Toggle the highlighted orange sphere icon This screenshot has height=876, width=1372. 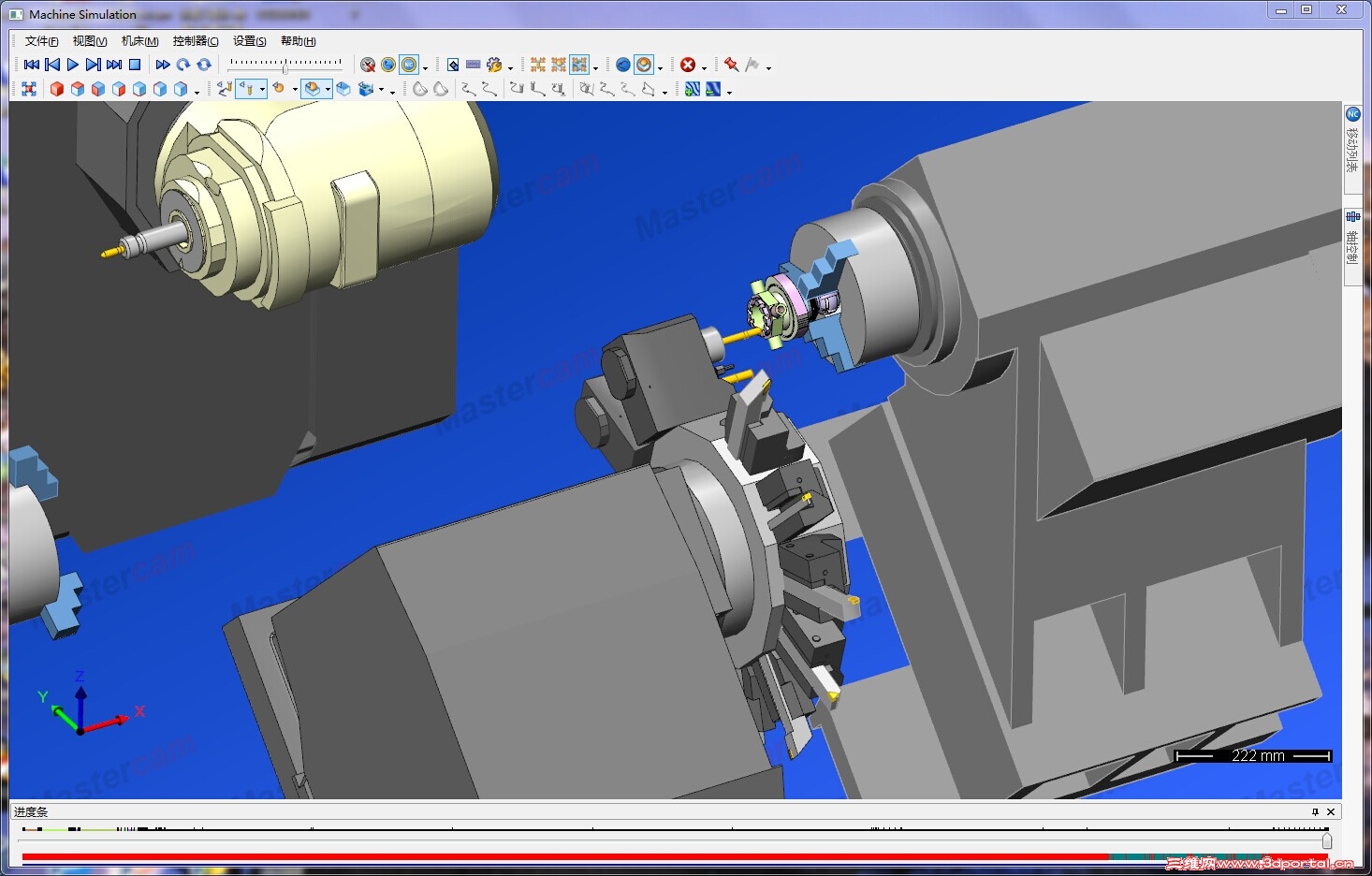coord(644,65)
